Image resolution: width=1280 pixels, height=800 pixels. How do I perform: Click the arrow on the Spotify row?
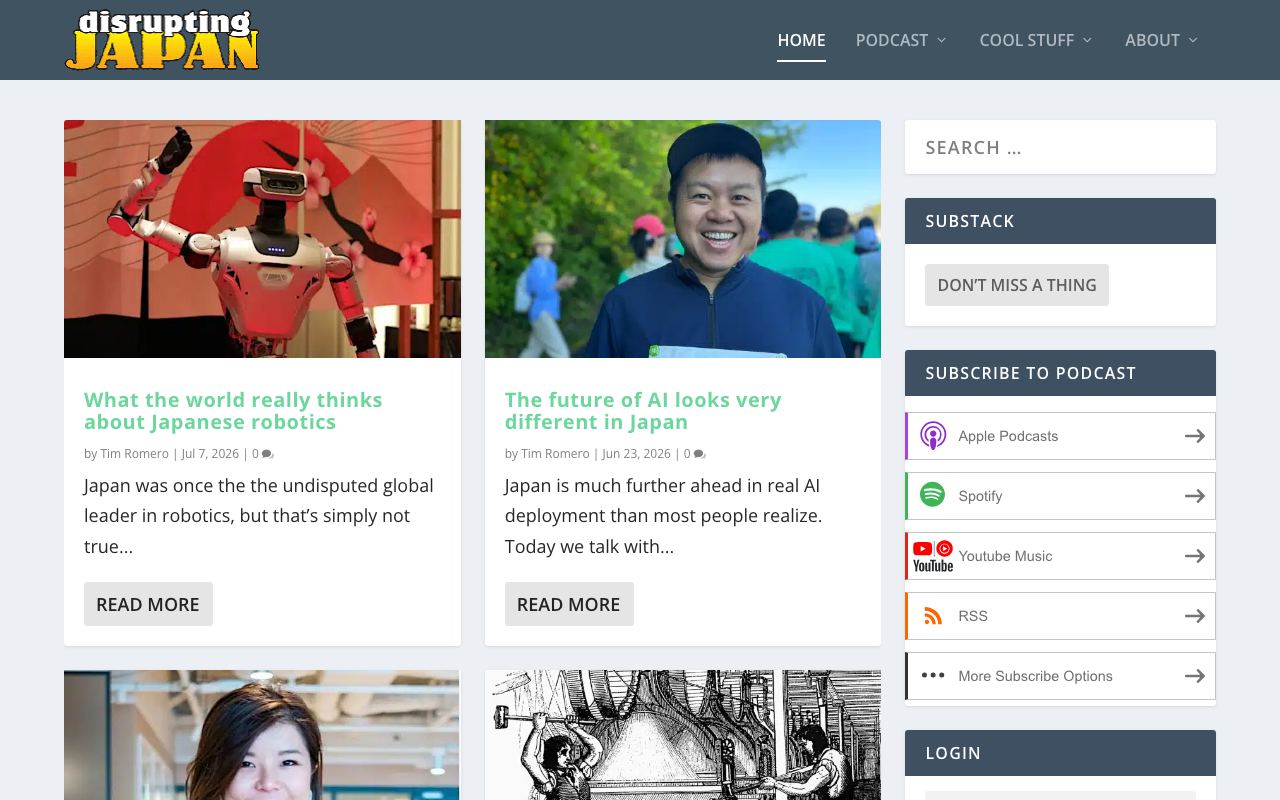(x=1195, y=496)
